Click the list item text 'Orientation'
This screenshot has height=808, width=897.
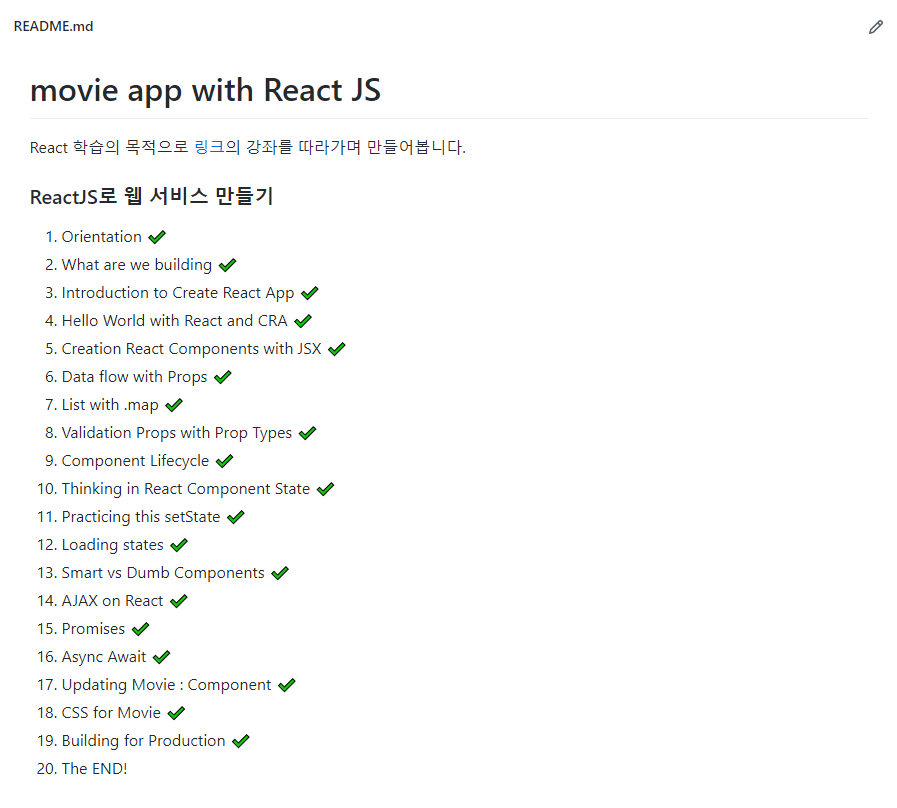[x=101, y=236]
